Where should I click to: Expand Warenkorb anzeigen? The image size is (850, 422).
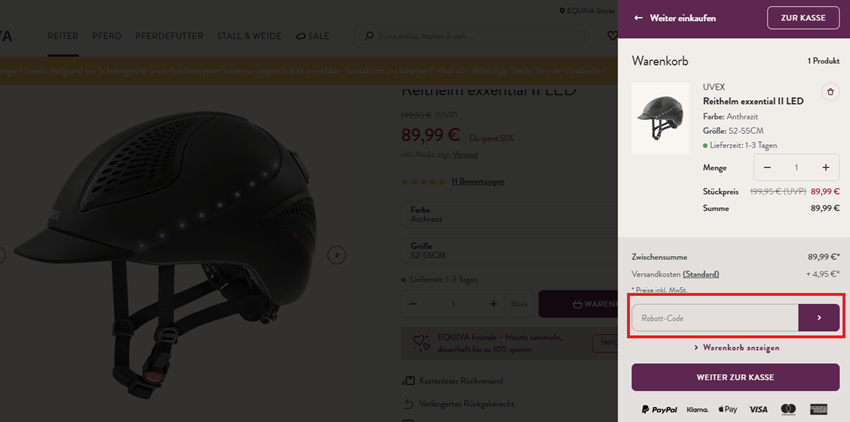(735, 348)
